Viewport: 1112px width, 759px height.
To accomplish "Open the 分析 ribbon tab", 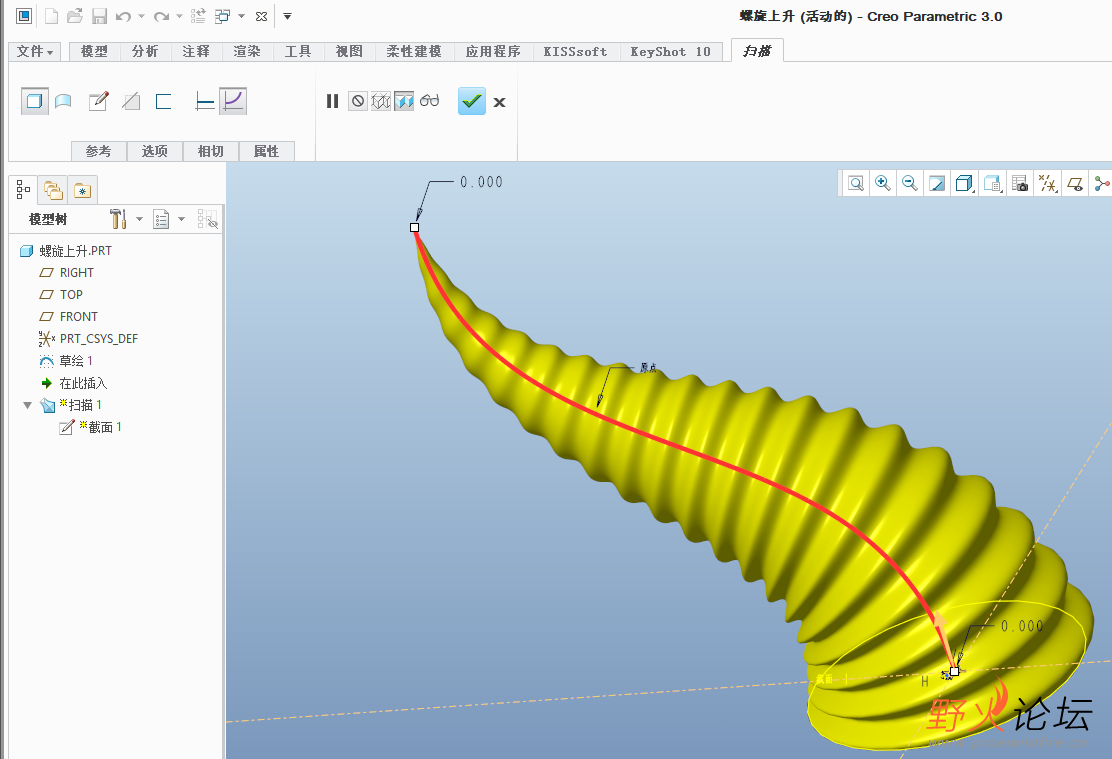I will pos(145,51).
